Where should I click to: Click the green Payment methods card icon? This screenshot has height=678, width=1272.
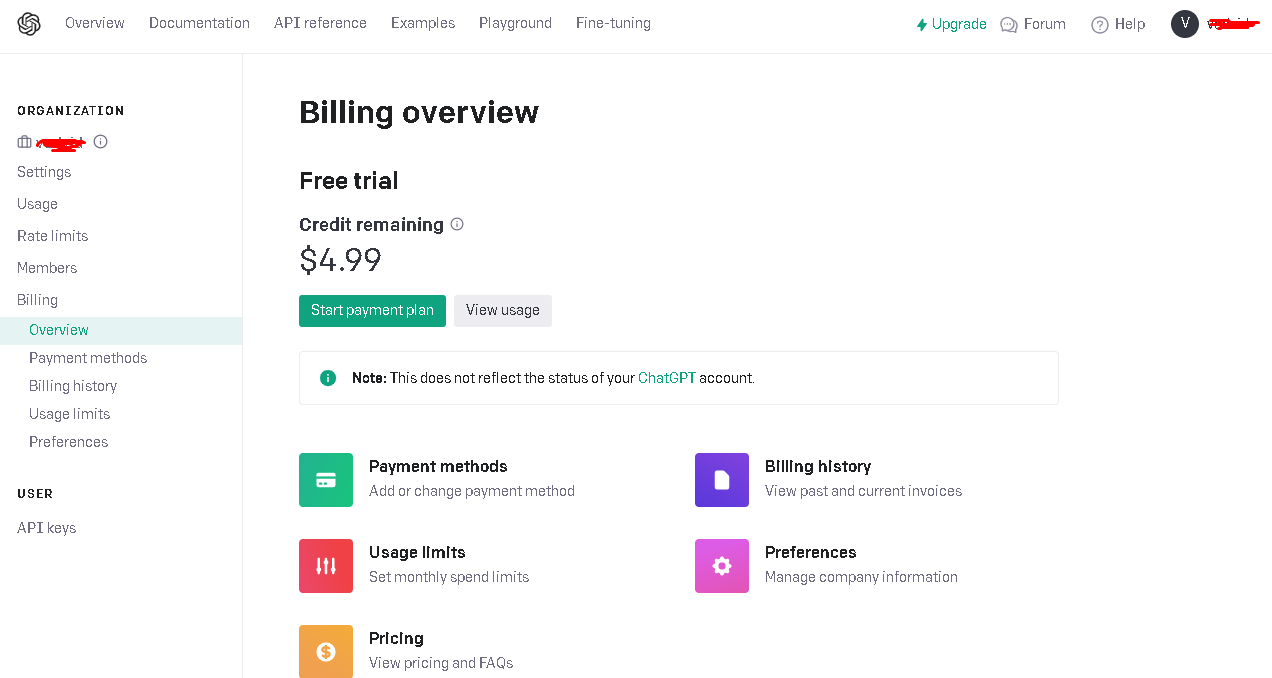[326, 480]
